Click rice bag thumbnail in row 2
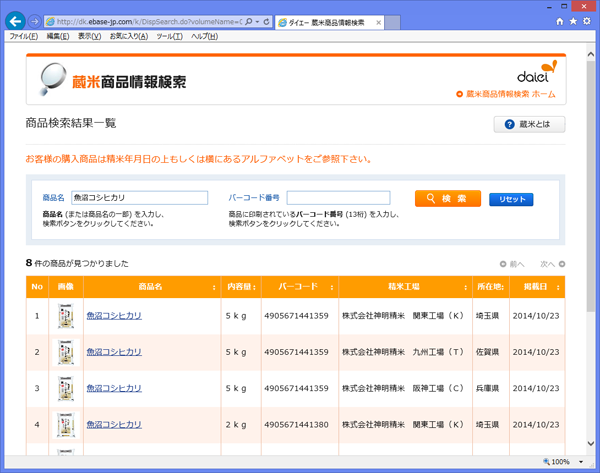This screenshot has width=600, height=473. [66, 352]
